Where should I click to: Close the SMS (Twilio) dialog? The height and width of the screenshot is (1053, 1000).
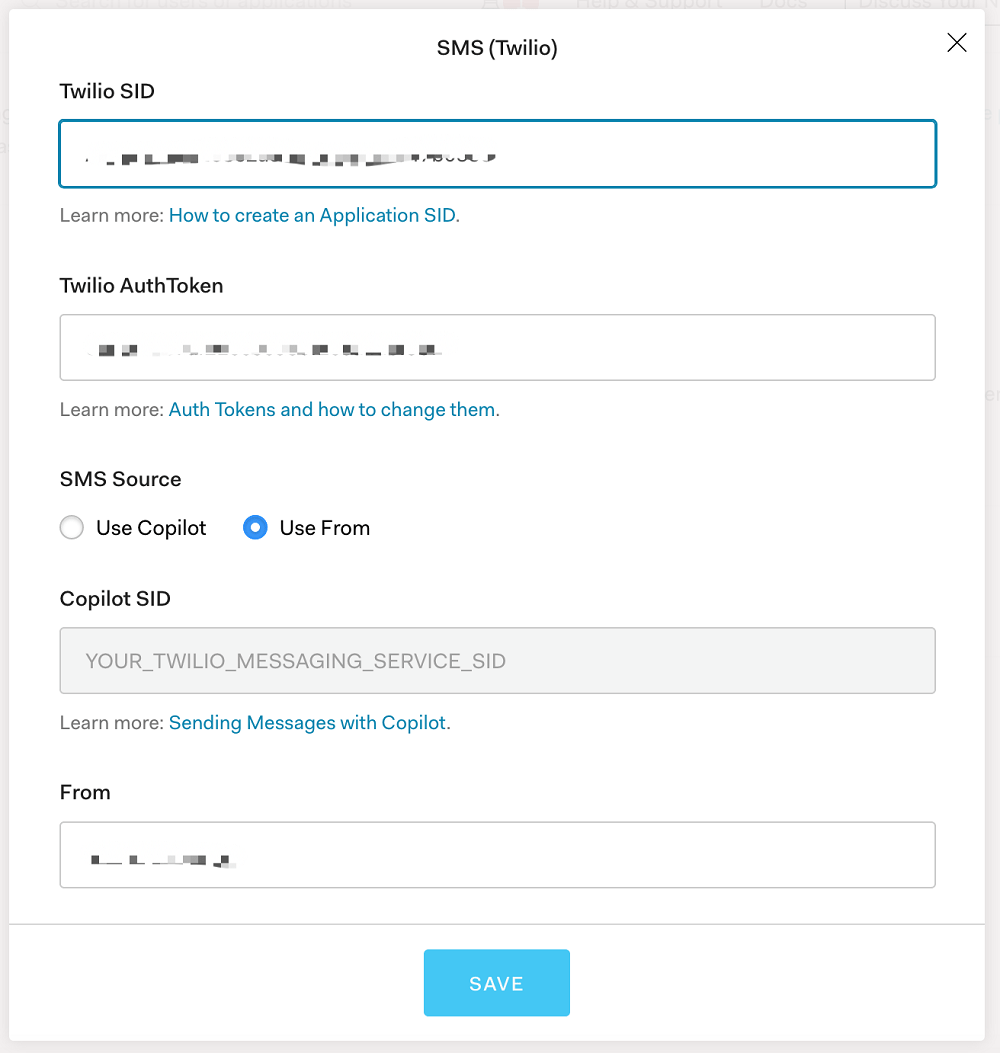(x=956, y=43)
